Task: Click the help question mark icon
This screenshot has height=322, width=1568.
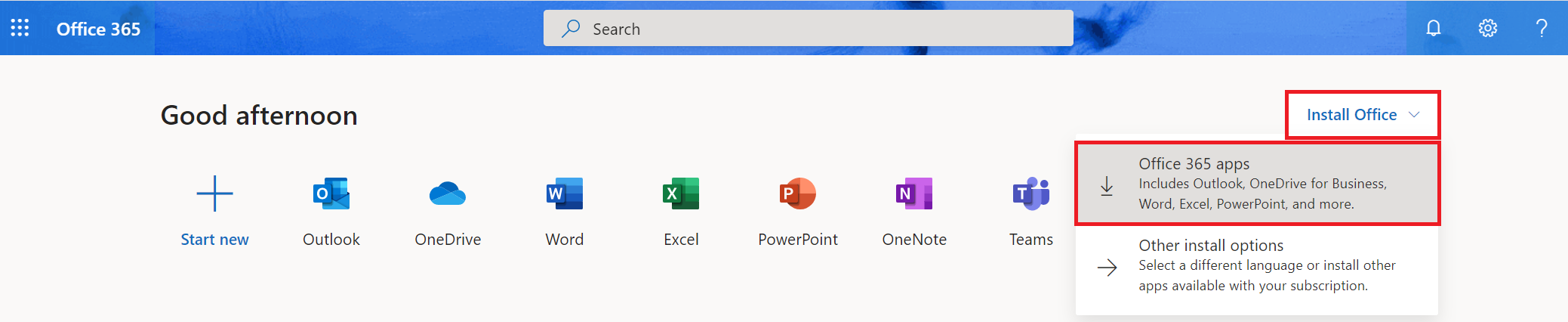Action: click(1542, 28)
